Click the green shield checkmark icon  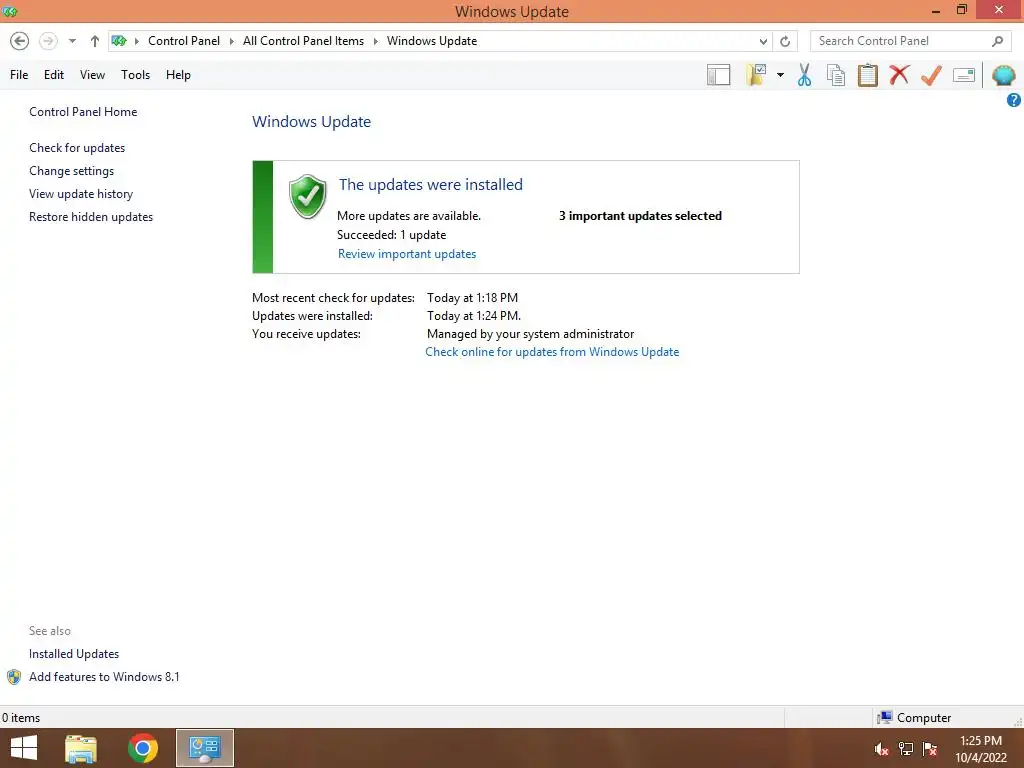click(308, 196)
